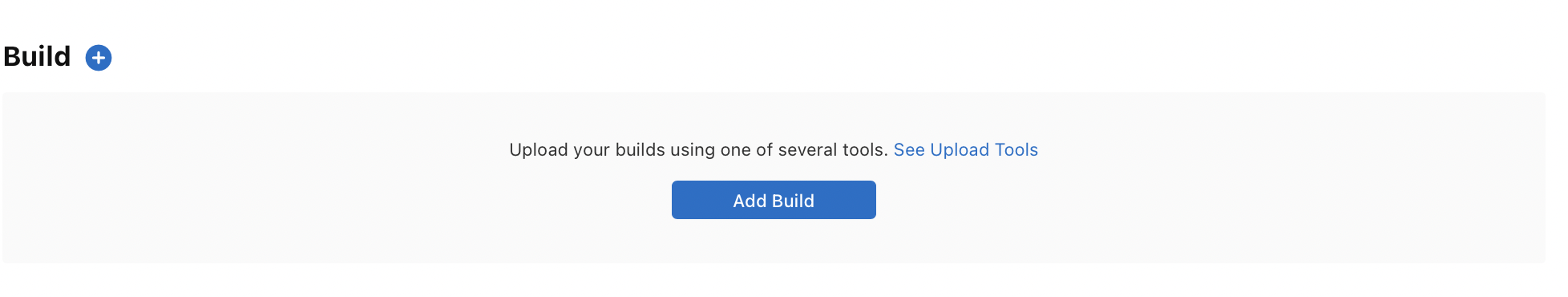Viewport: 1568px width, 297px height.
Task: Choose Add Build in the gray panel
Action: tap(774, 200)
